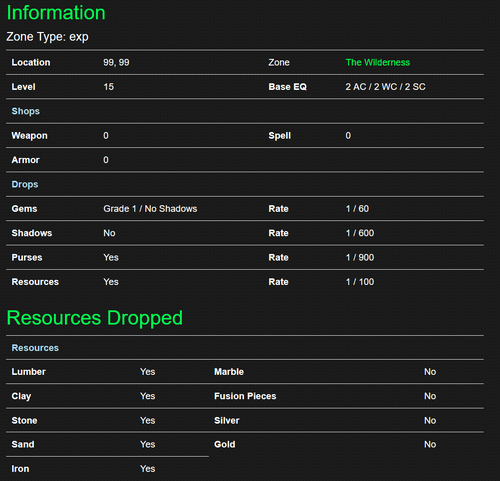The height and width of the screenshot is (481, 500).
Task: Click the Shops section header
Action: 26,111
